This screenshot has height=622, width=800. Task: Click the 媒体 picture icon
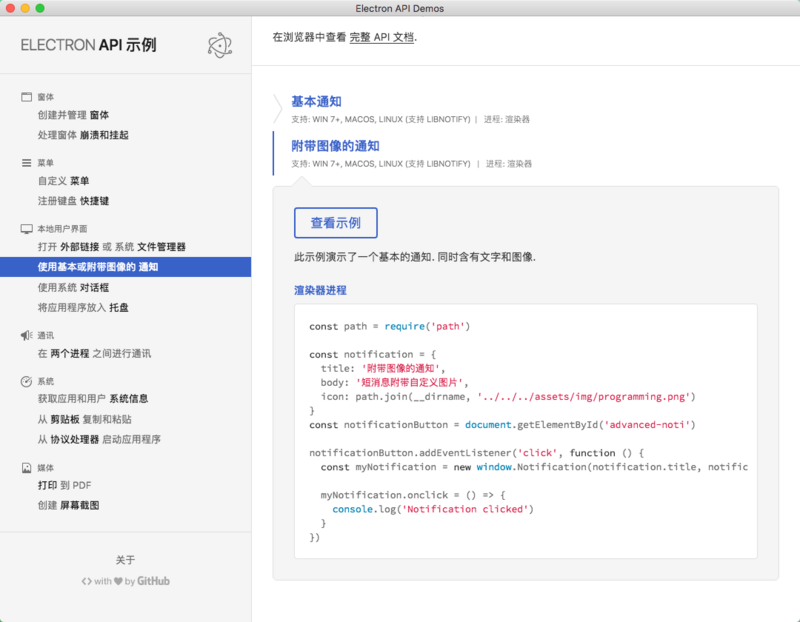[27, 468]
